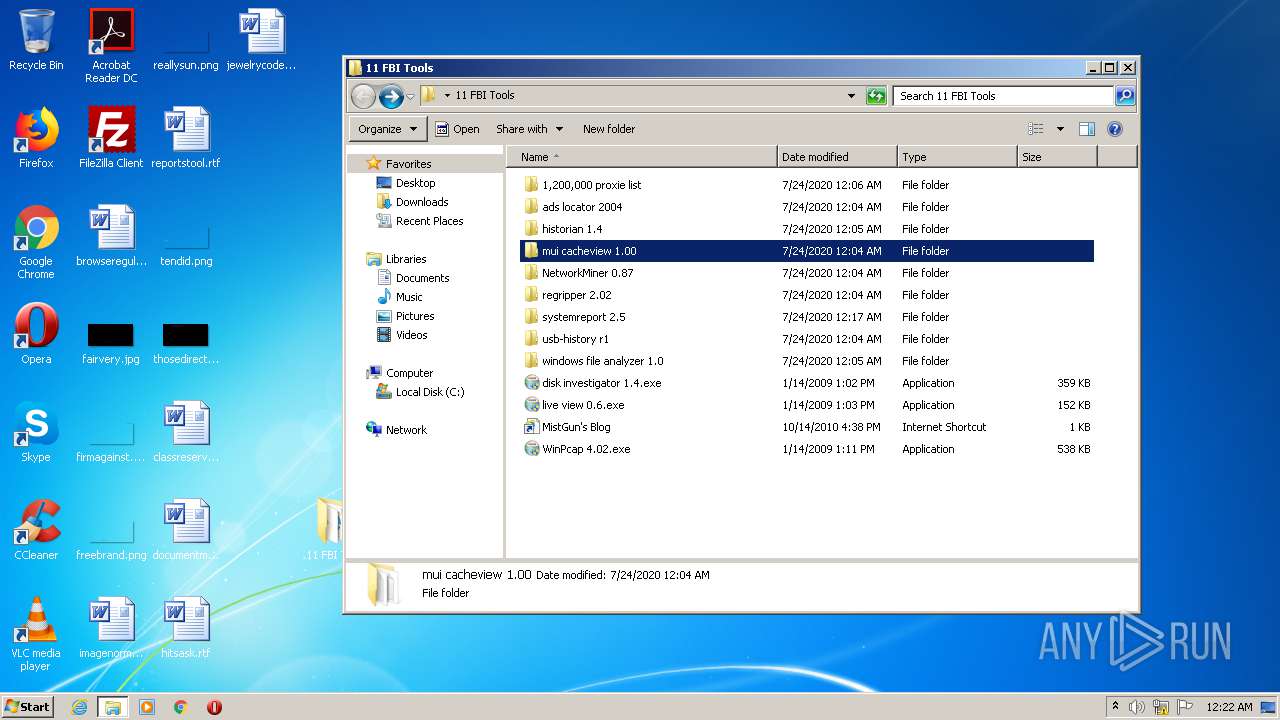Viewport: 1280px width, 720px height.
Task: Show the preview pane icon
Action: [x=1087, y=129]
